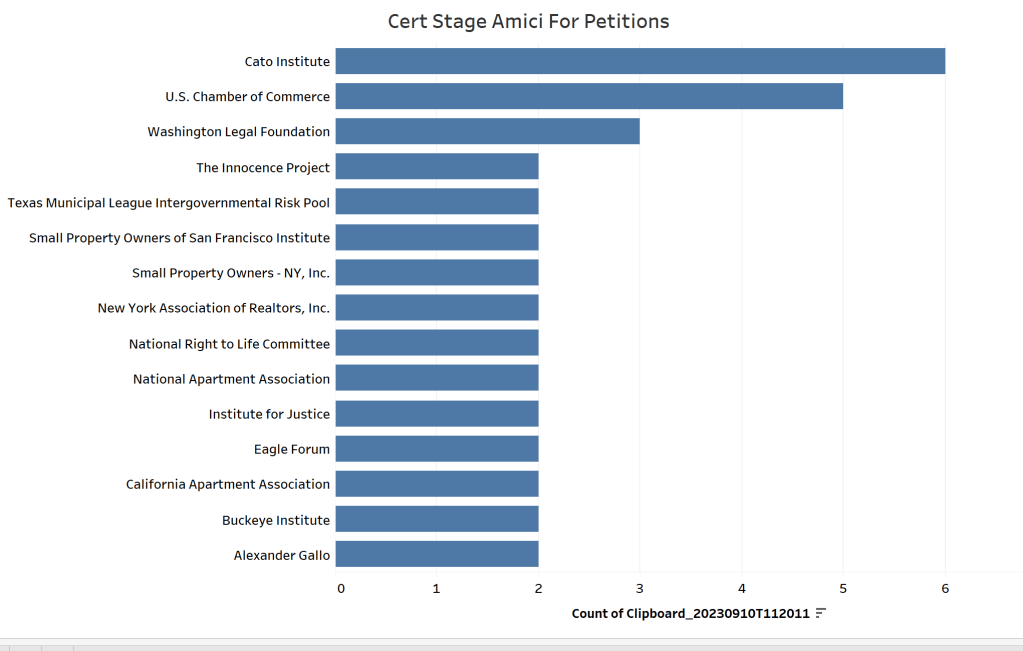
Task: Select the Eagle Forum bar
Action: click(x=437, y=449)
